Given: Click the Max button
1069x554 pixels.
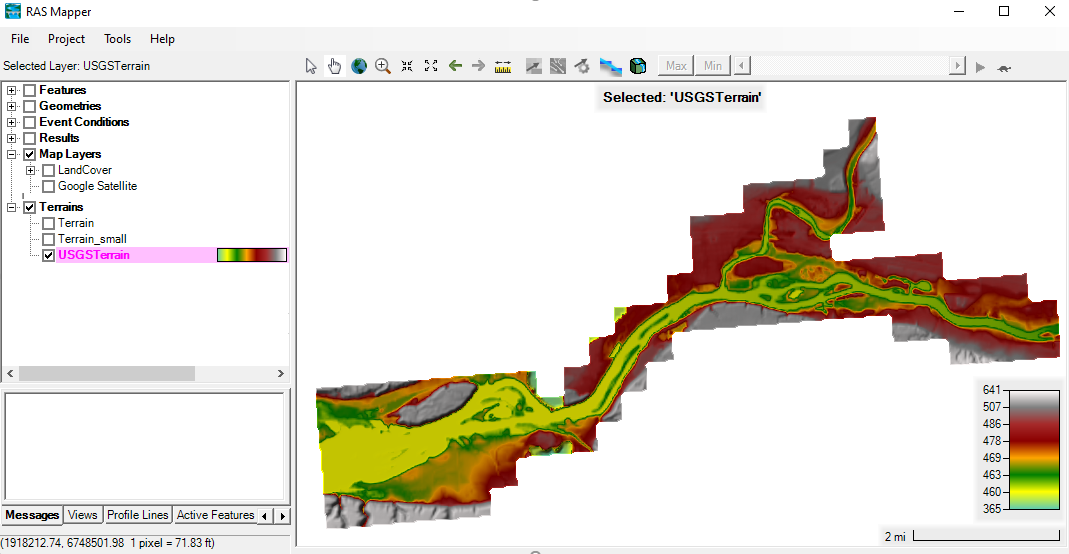Looking at the screenshot, I should click(676, 66).
